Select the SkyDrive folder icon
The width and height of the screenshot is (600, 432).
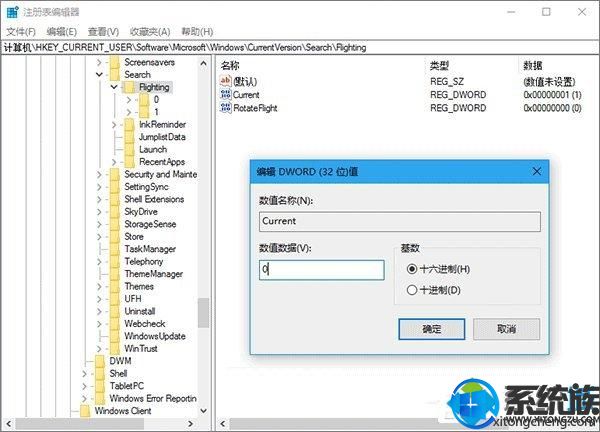coord(115,212)
